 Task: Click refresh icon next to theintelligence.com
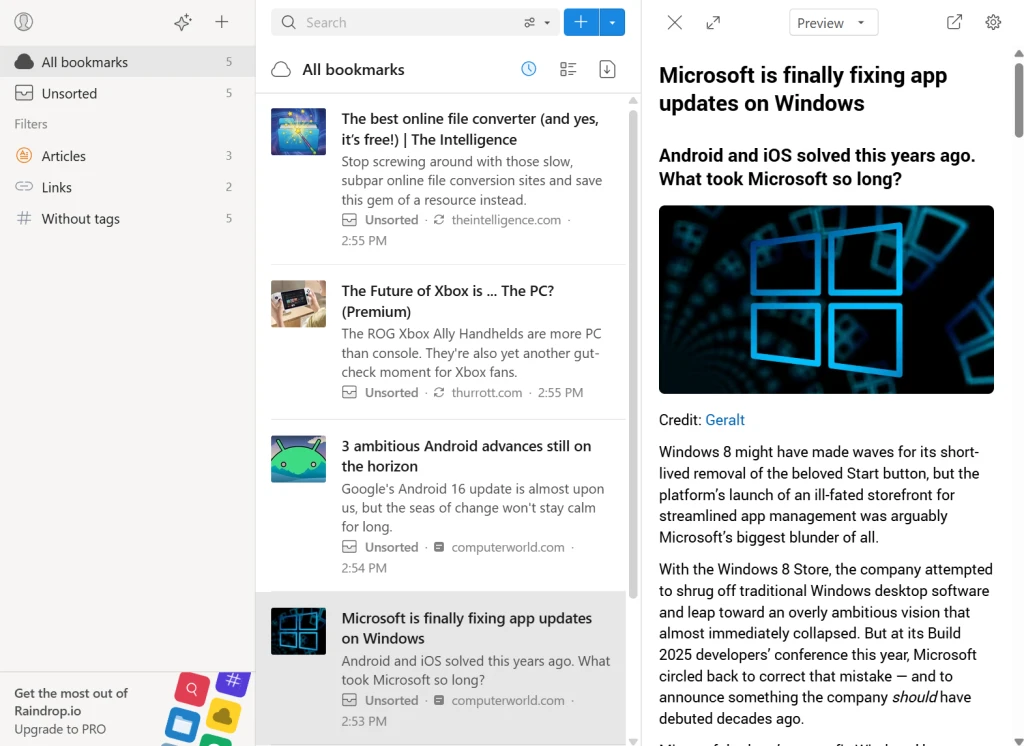tap(439, 219)
